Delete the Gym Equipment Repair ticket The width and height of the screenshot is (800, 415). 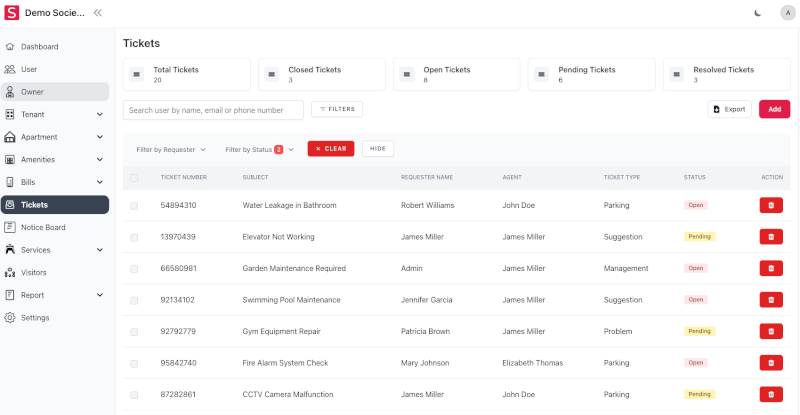(771, 331)
